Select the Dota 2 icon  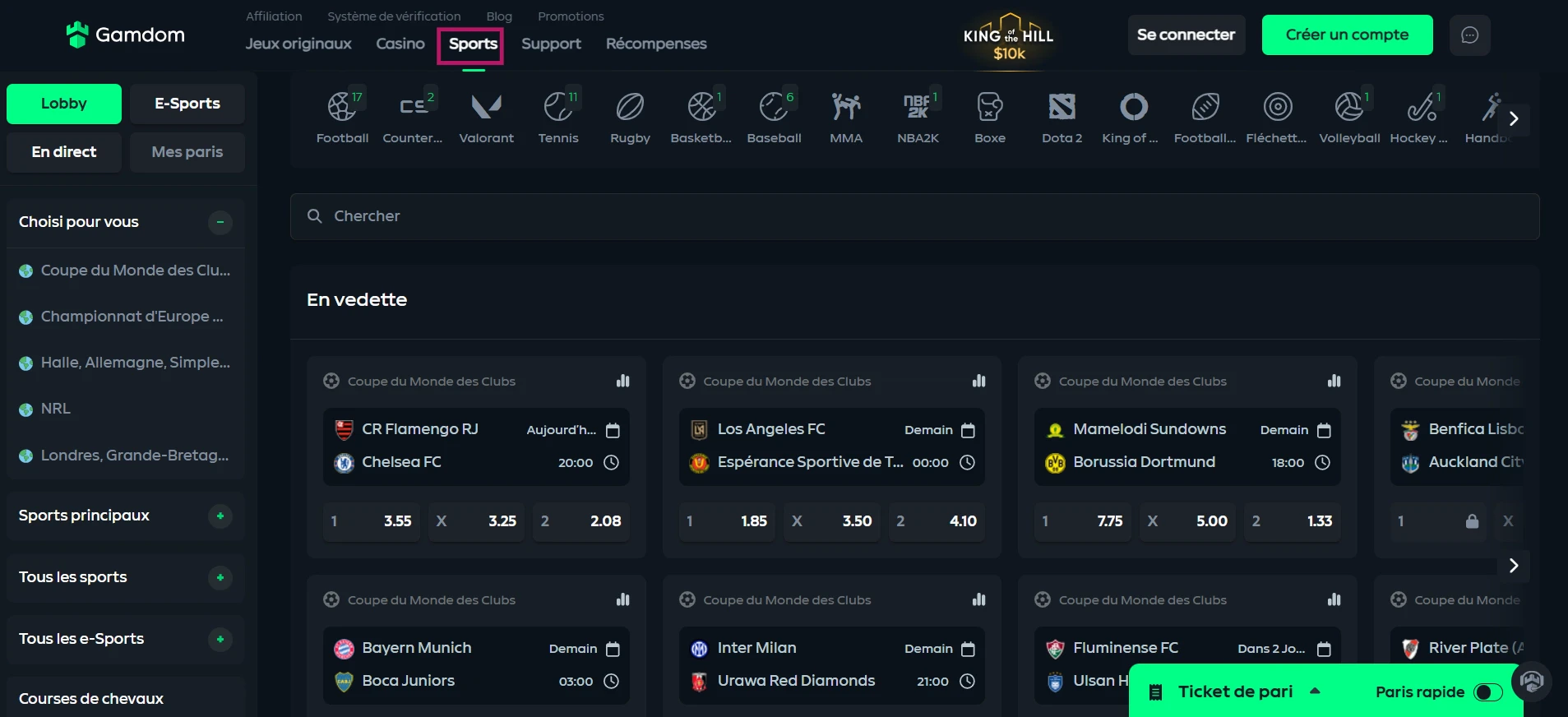click(x=1062, y=117)
